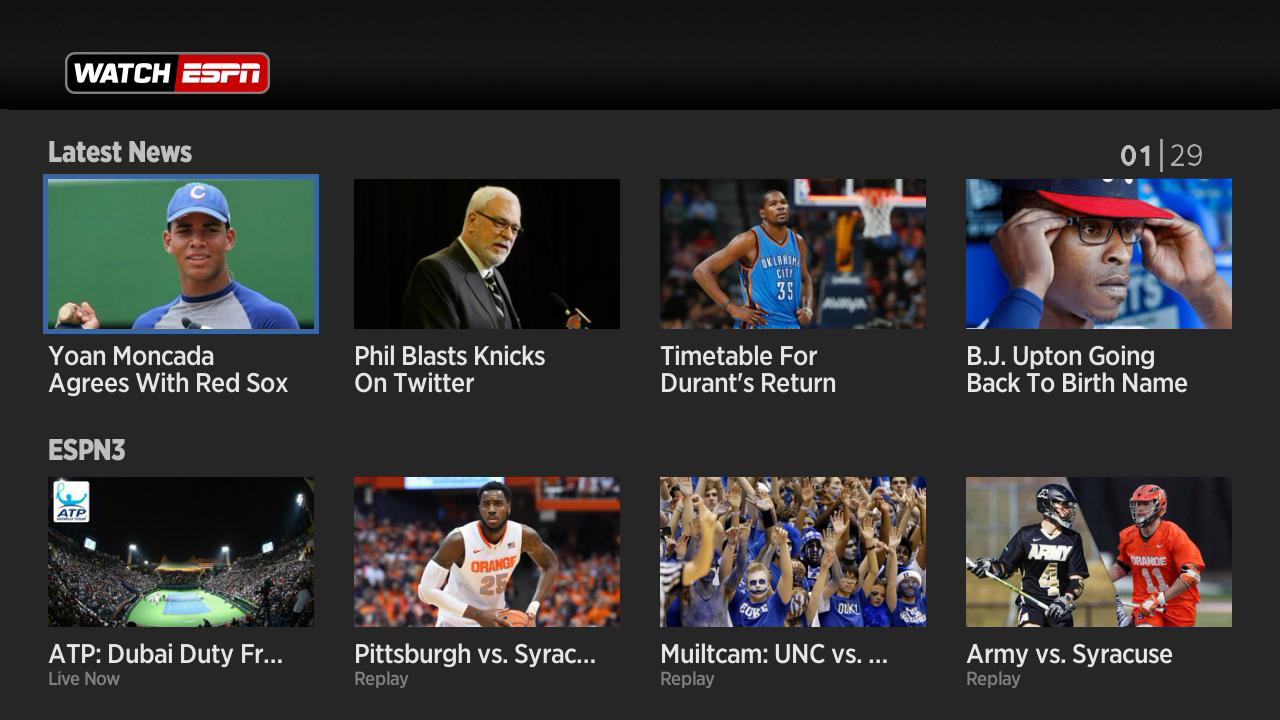Open the Duke fans multicam thumbnail
The height and width of the screenshot is (720, 1280).
793,552
